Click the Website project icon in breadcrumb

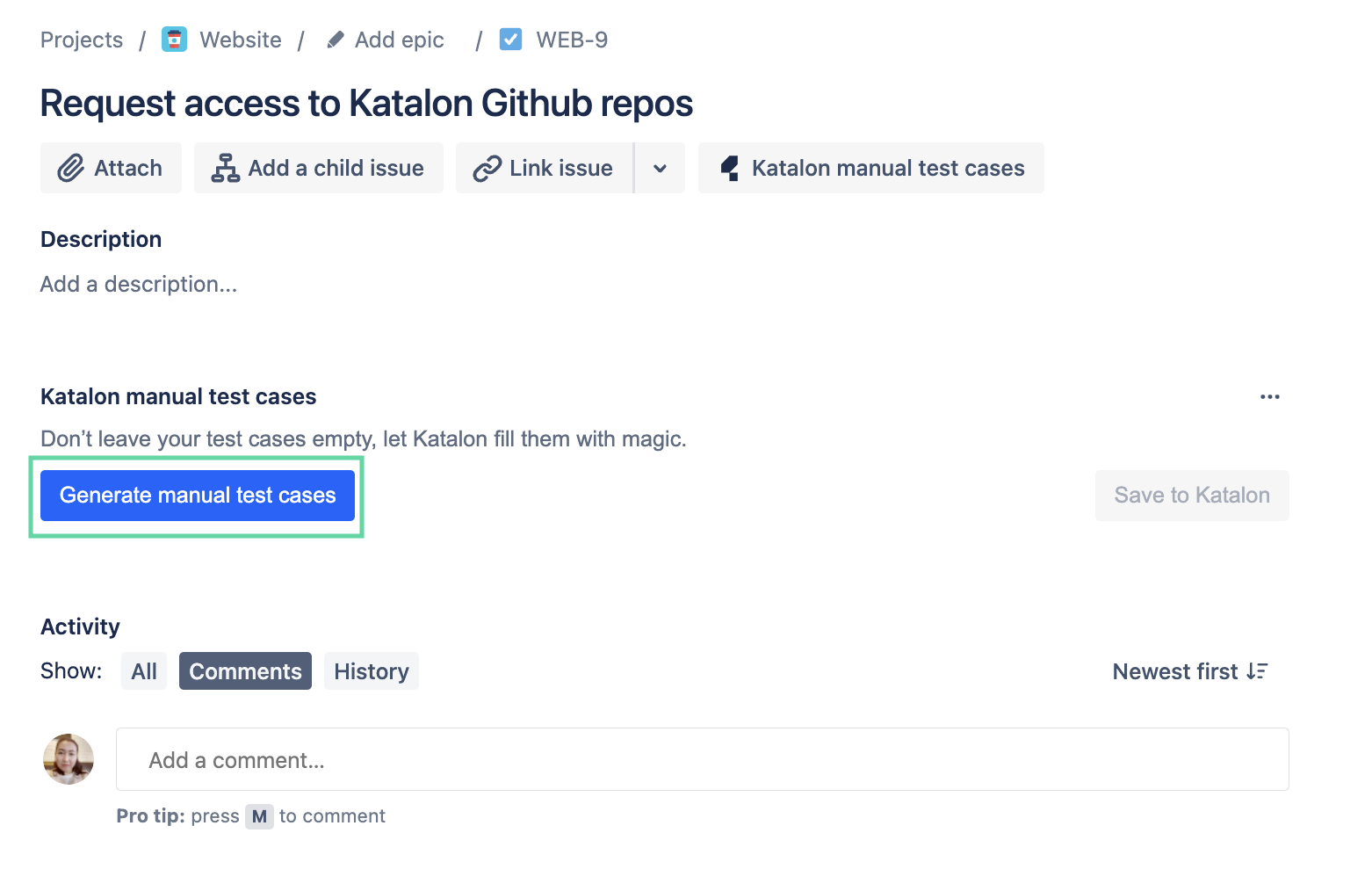click(174, 40)
